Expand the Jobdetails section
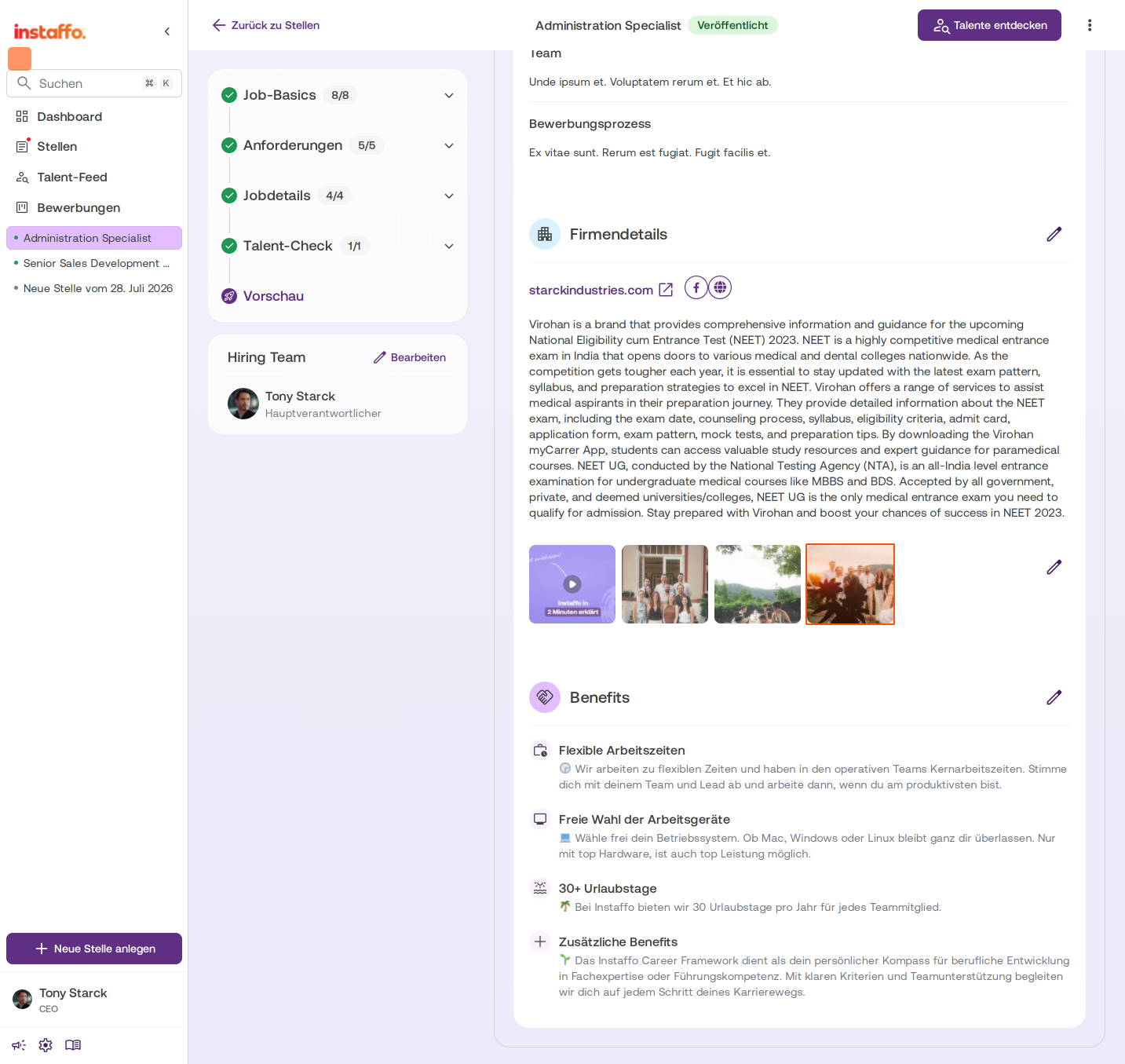 click(x=449, y=196)
